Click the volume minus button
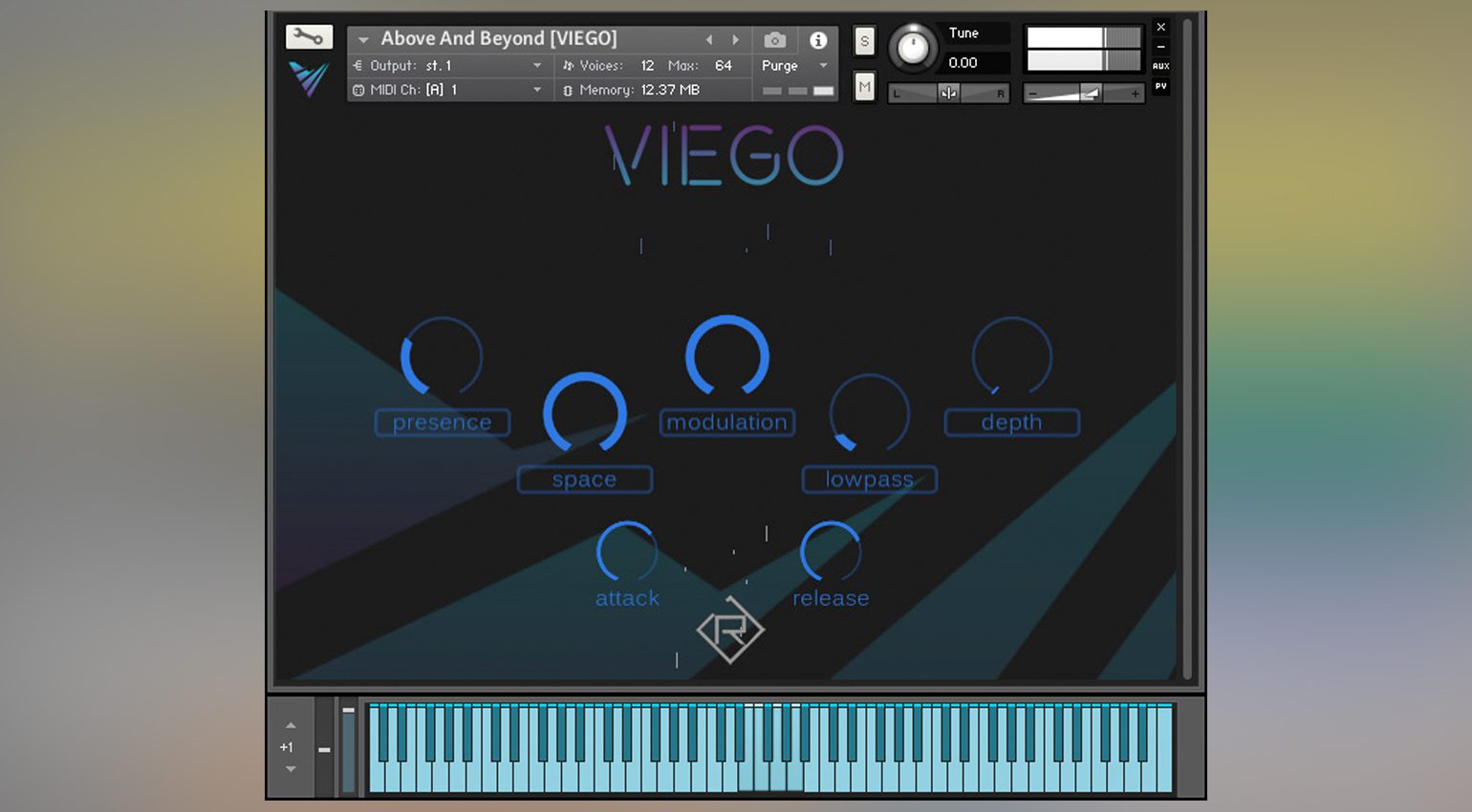This screenshot has width=1472, height=812. (x=1032, y=94)
